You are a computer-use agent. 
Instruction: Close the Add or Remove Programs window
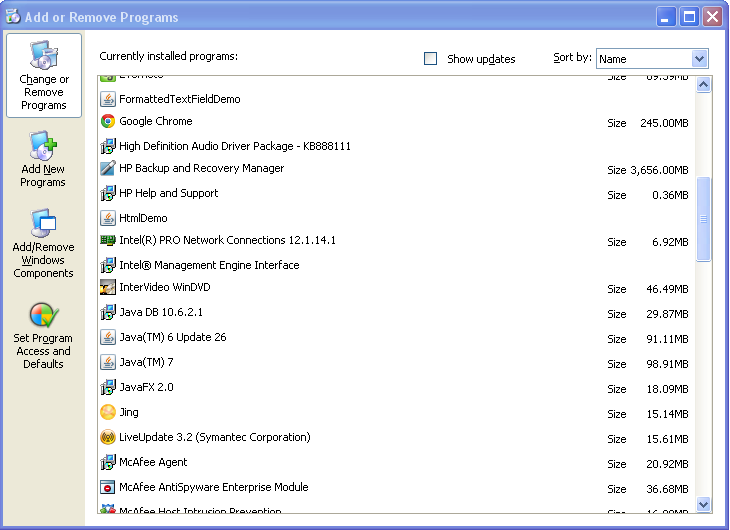click(x=712, y=17)
